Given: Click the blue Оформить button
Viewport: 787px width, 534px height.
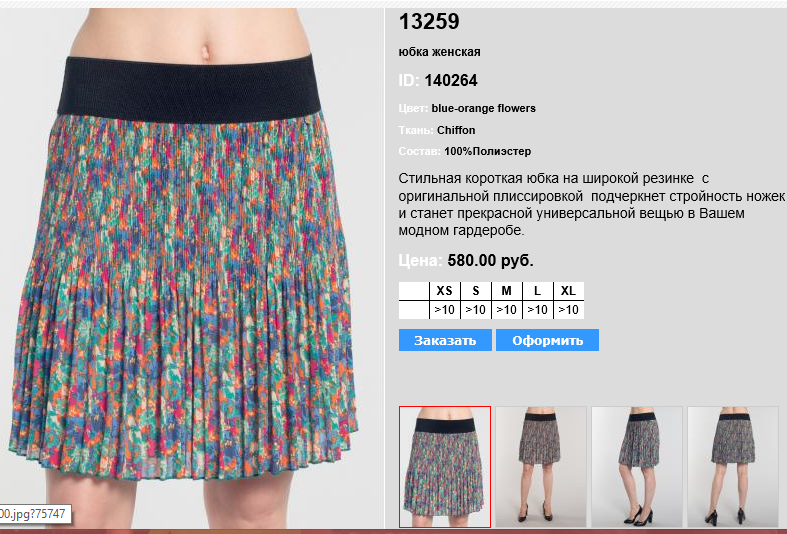Looking at the screenshot, I should coord(547,340).
